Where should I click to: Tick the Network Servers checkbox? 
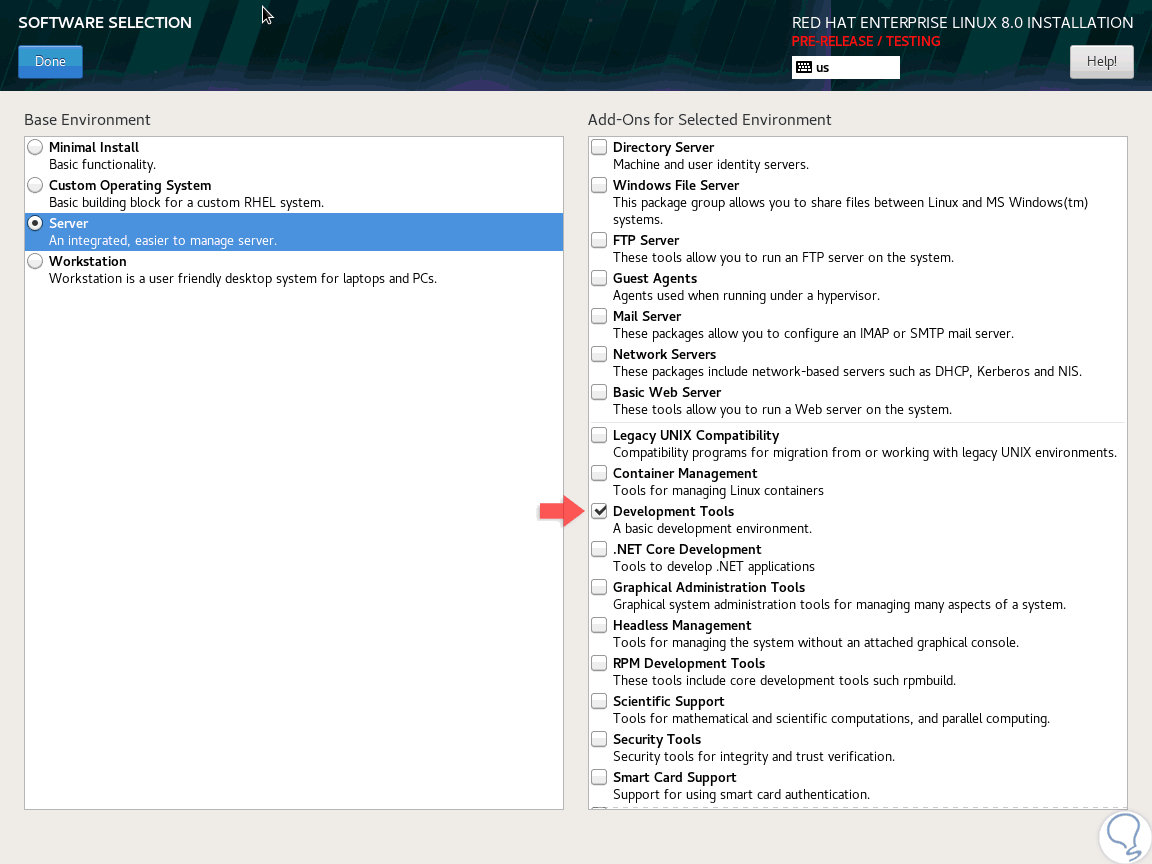pyautogui.click(x=599, y=354)
